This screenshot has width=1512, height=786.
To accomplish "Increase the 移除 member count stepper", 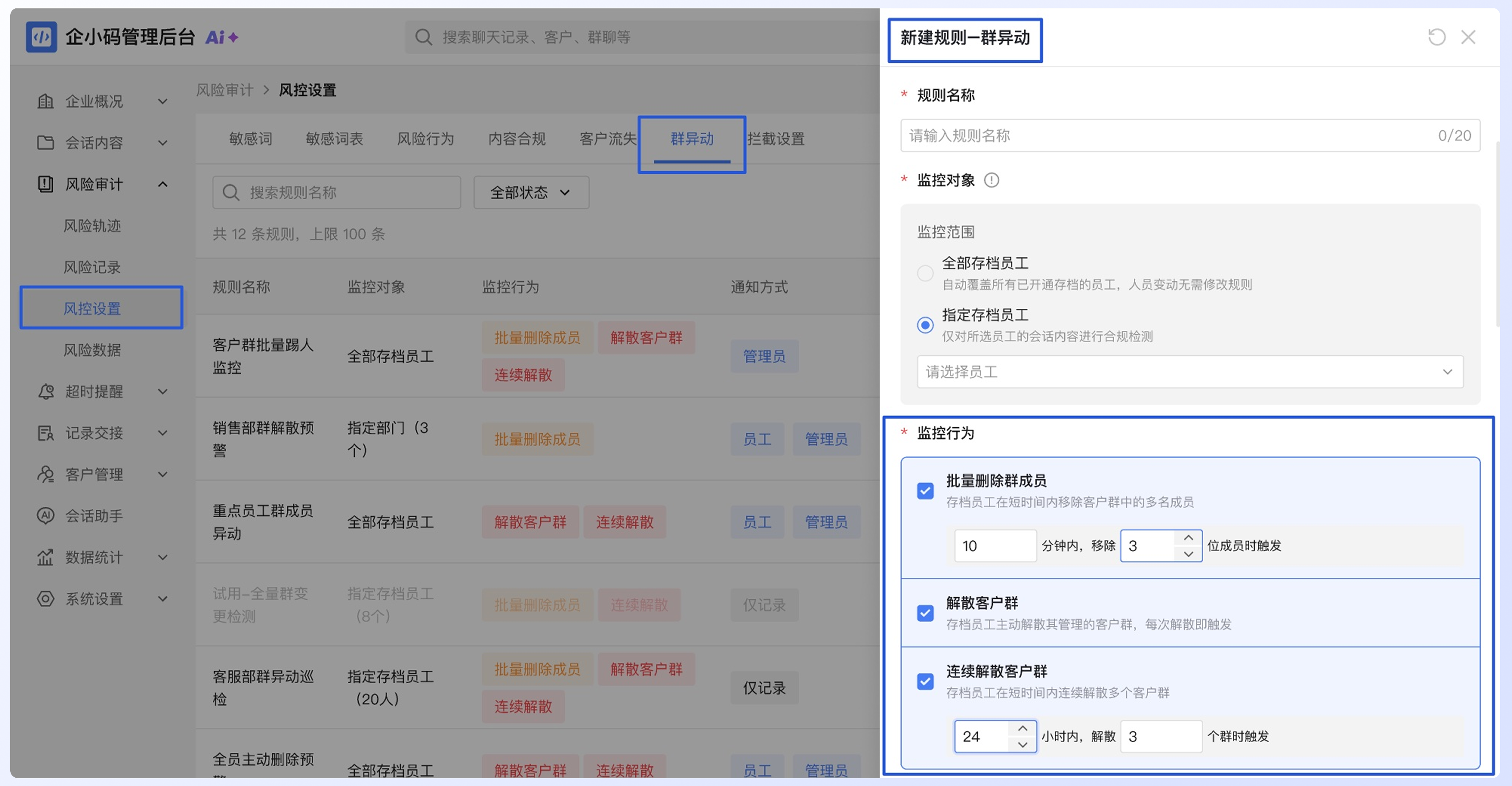I will pos(1188,538).
